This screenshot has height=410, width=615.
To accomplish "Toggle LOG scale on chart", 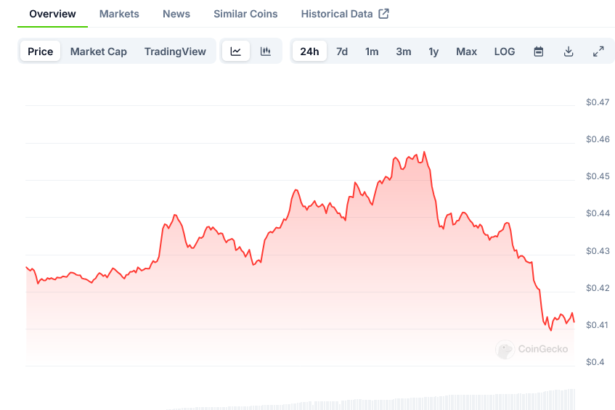I will (505, 51).
